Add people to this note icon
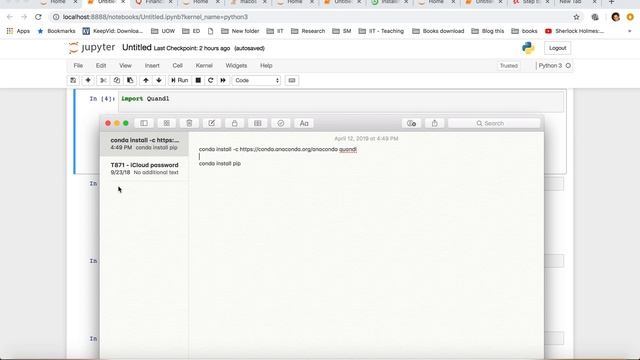 click(411, 123)
